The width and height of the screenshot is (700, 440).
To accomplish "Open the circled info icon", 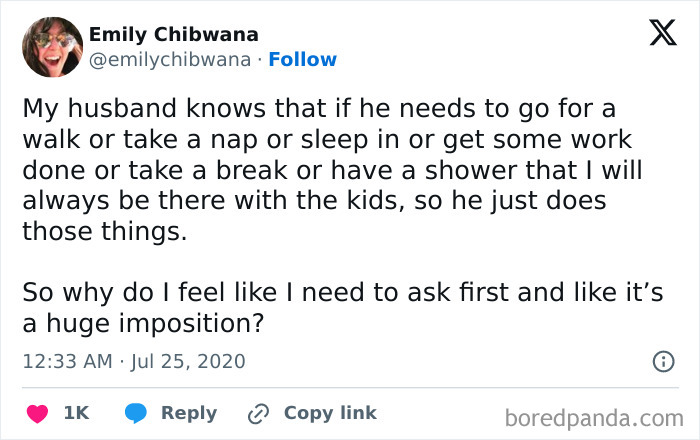I will coord(662,361).
